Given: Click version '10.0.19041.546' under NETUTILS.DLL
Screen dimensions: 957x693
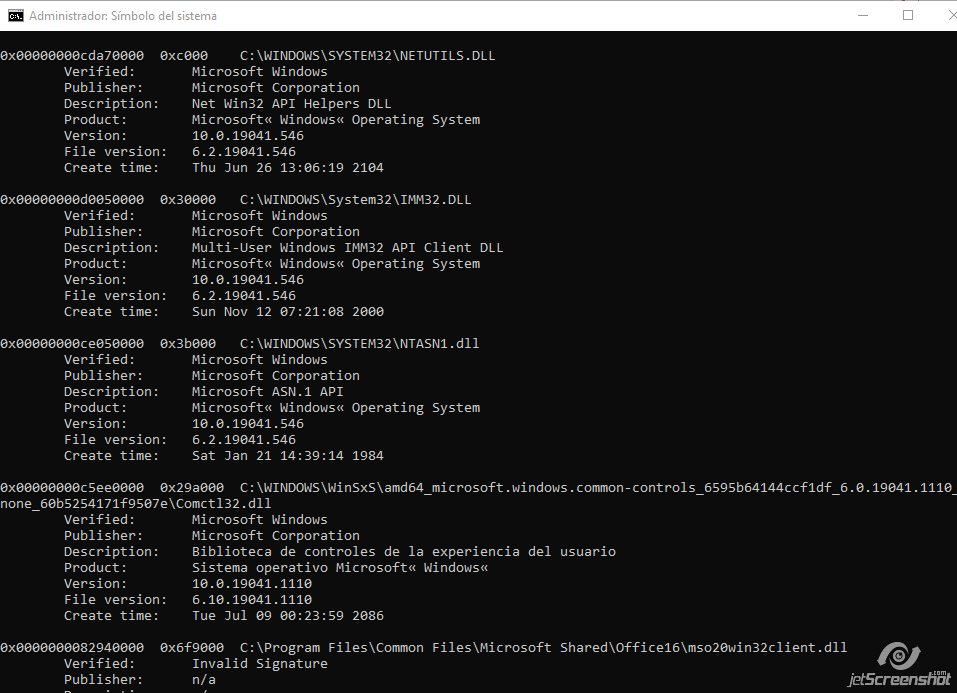Looking at the screenshot, I should pyautogui.click(x=247, y=136).
